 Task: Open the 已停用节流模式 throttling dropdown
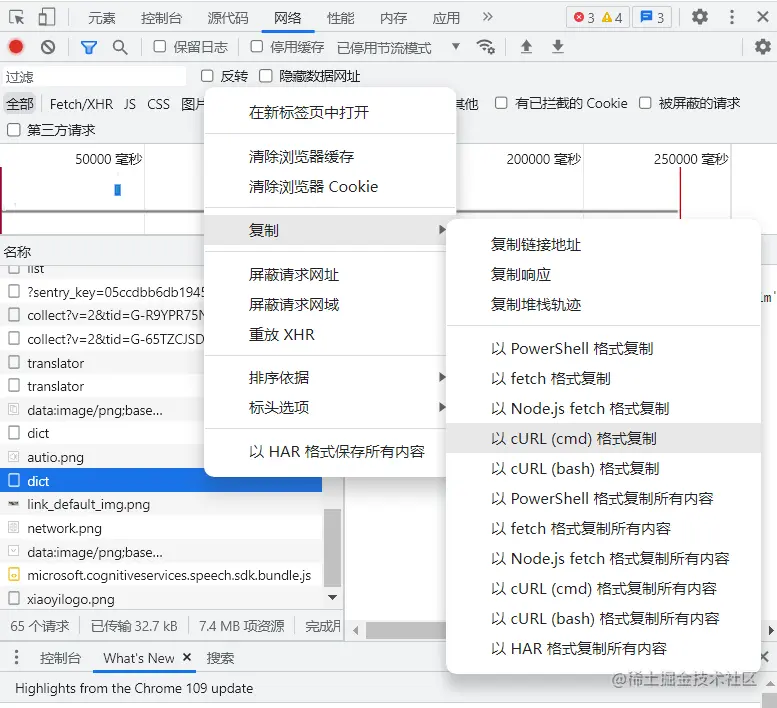[398, 47]
